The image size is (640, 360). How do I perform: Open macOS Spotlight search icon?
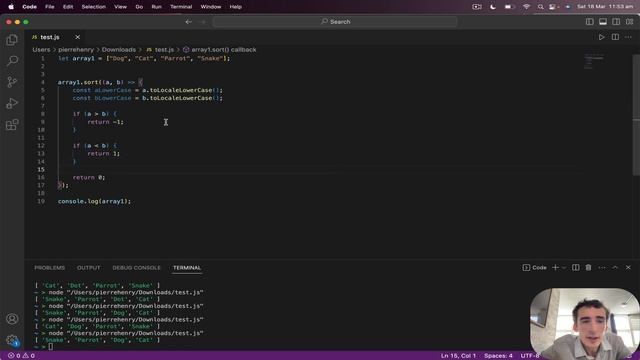click(x=540, y=7)
